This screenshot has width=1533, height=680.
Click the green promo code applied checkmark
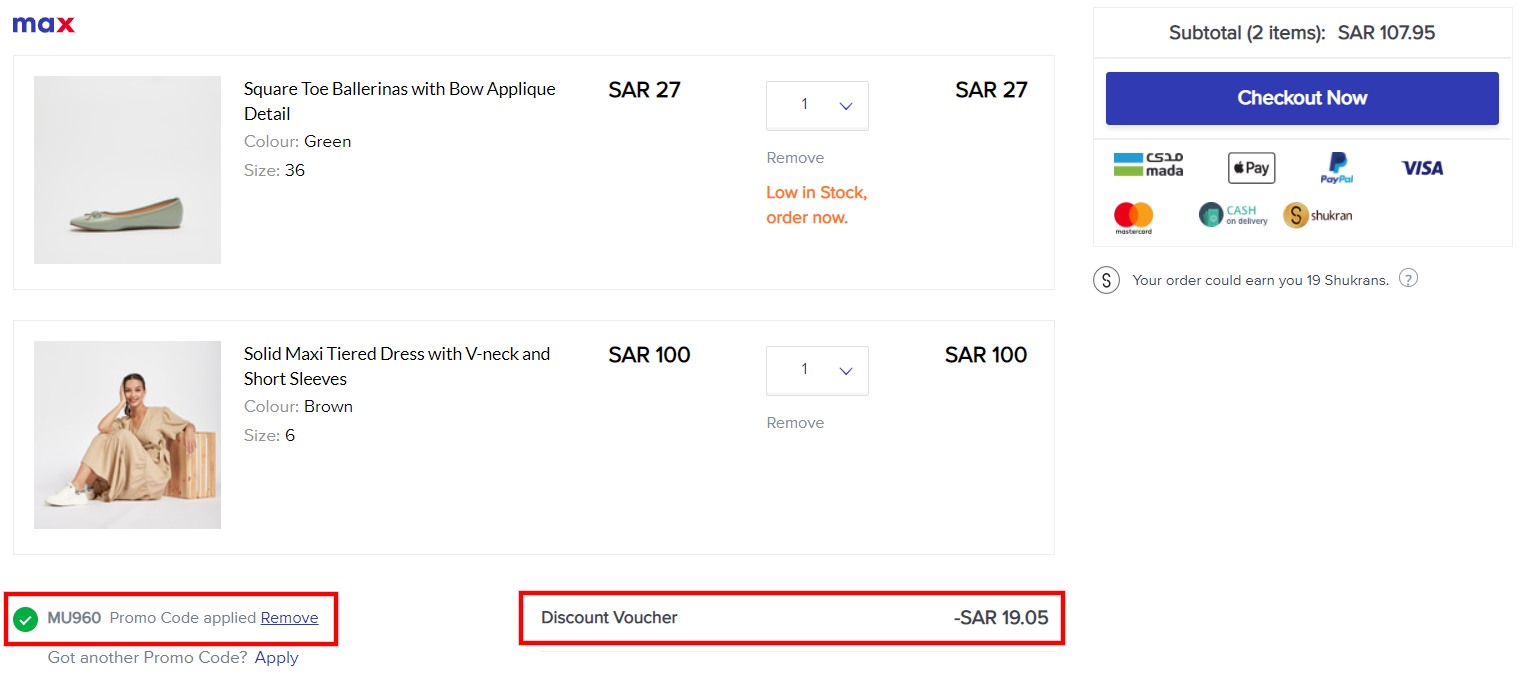tap(26, 618)
